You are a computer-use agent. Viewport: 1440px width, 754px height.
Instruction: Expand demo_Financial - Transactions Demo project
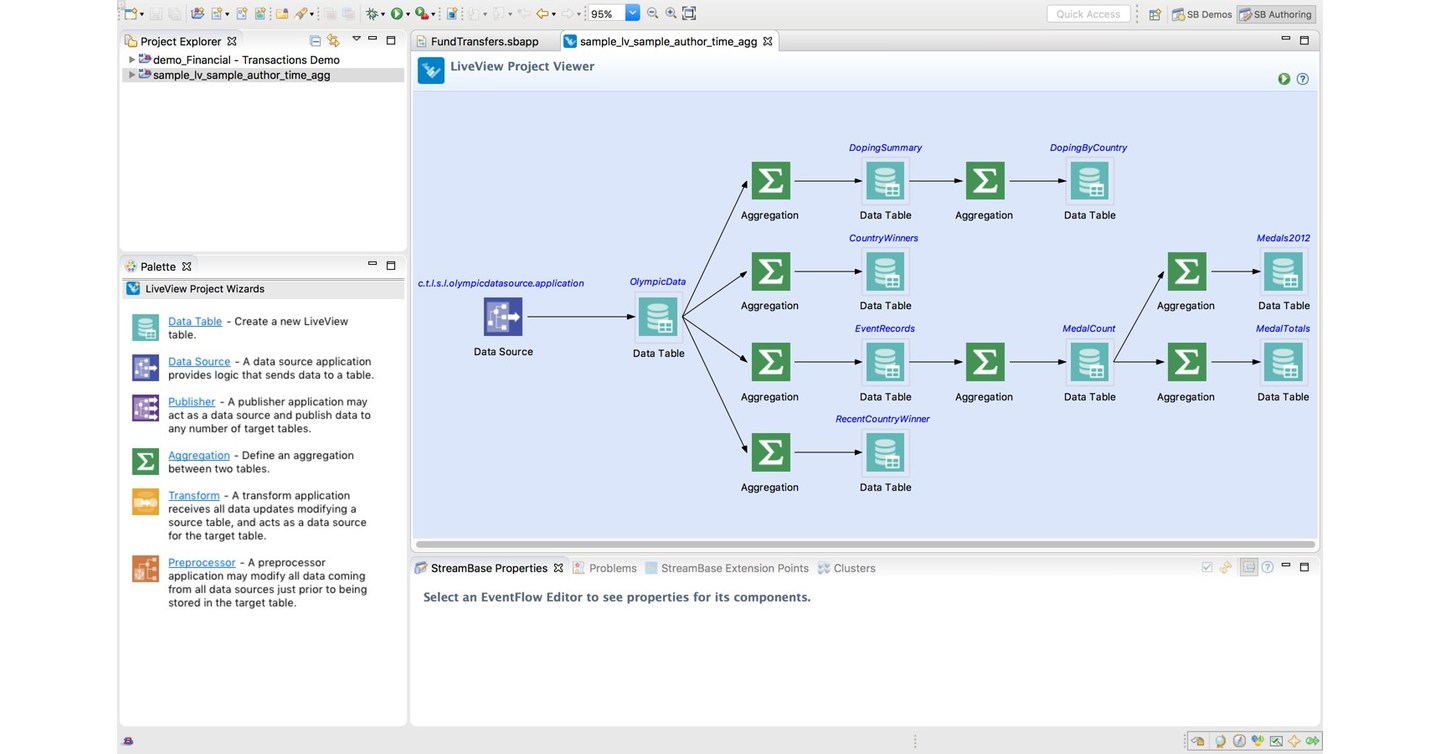coord(131,60)
